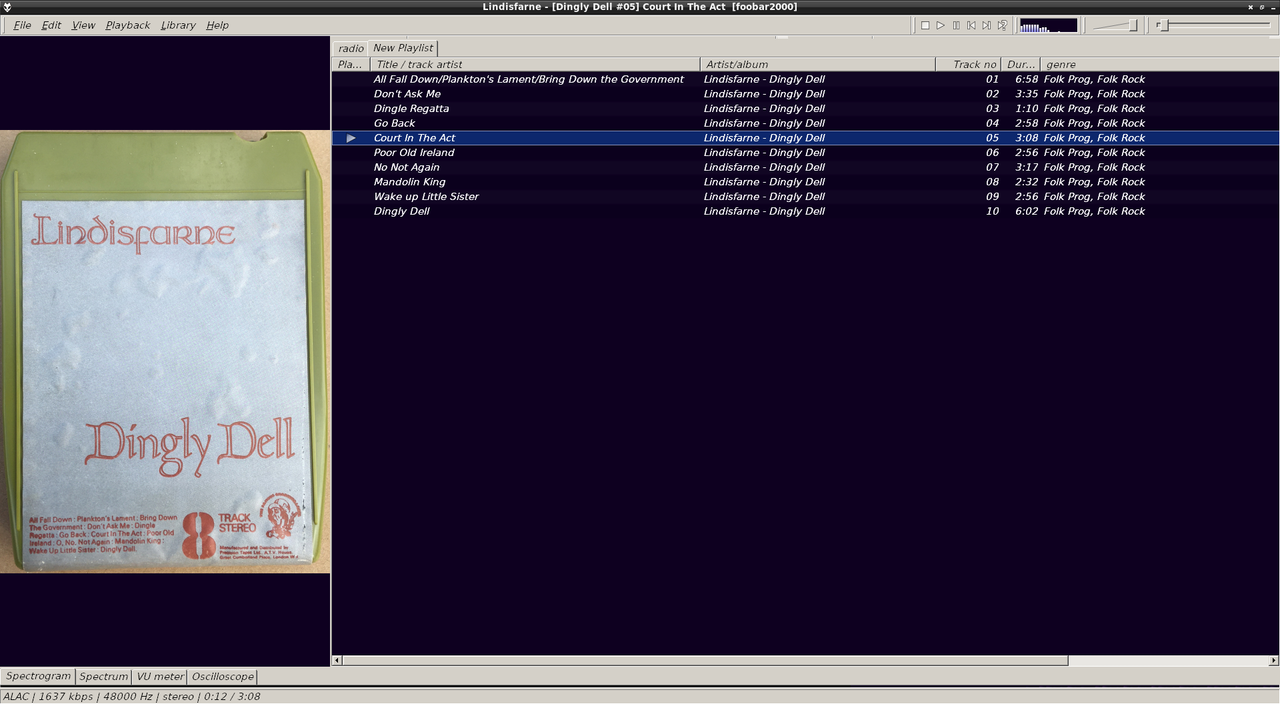This screenshot has height=704, width=1280.
Task: Select the track Poor Old Ireland
Action: 805,152
